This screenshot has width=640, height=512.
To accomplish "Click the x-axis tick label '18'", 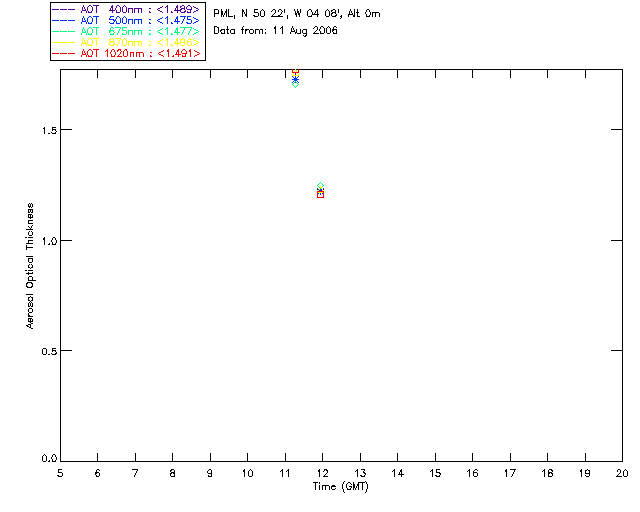I will [548, 473].
